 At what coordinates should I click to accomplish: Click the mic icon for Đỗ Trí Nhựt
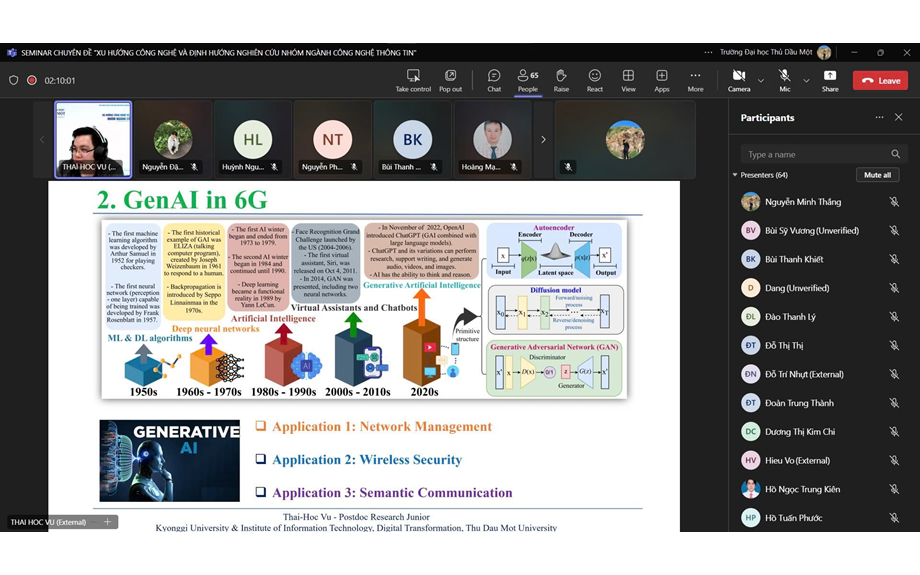click(894, 374)
